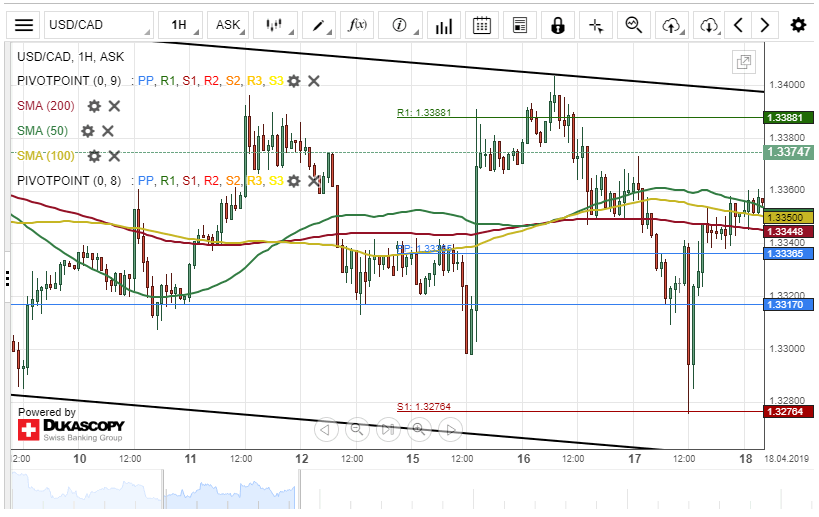
Task: Click the scroll-left arrow chart control
Action: [x=325, y=430]
